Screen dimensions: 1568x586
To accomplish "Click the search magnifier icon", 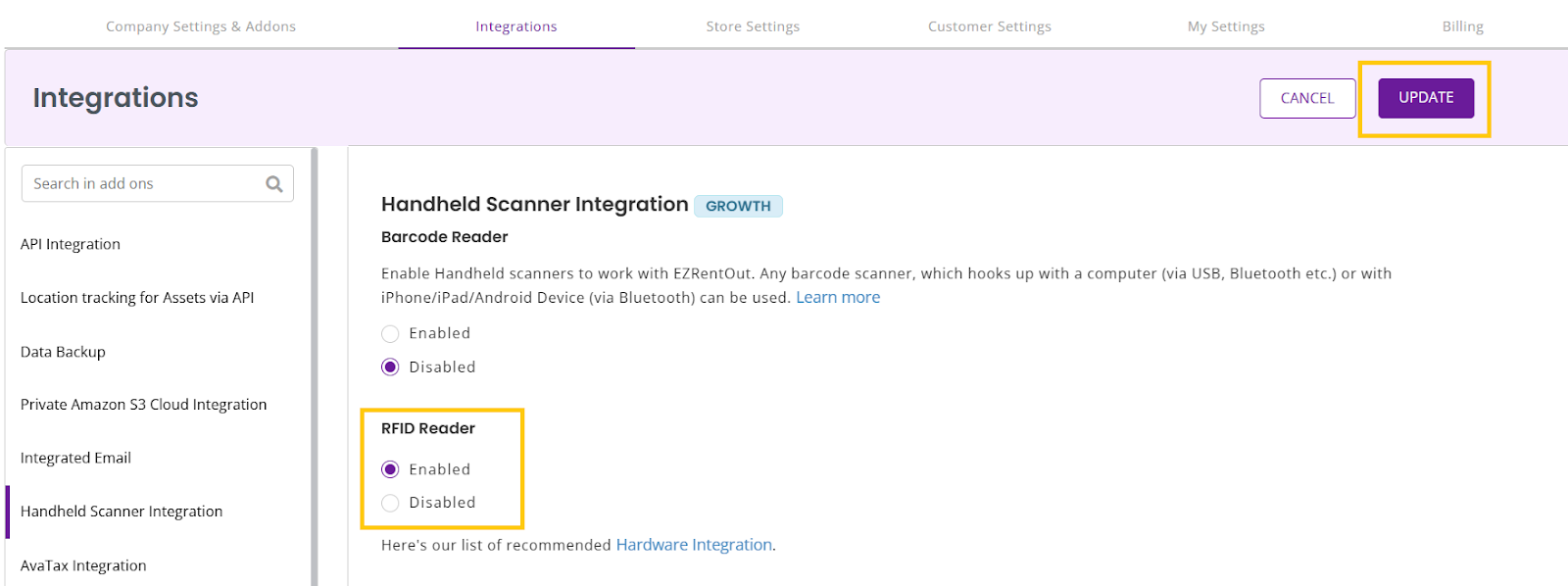I will point(274,184).
